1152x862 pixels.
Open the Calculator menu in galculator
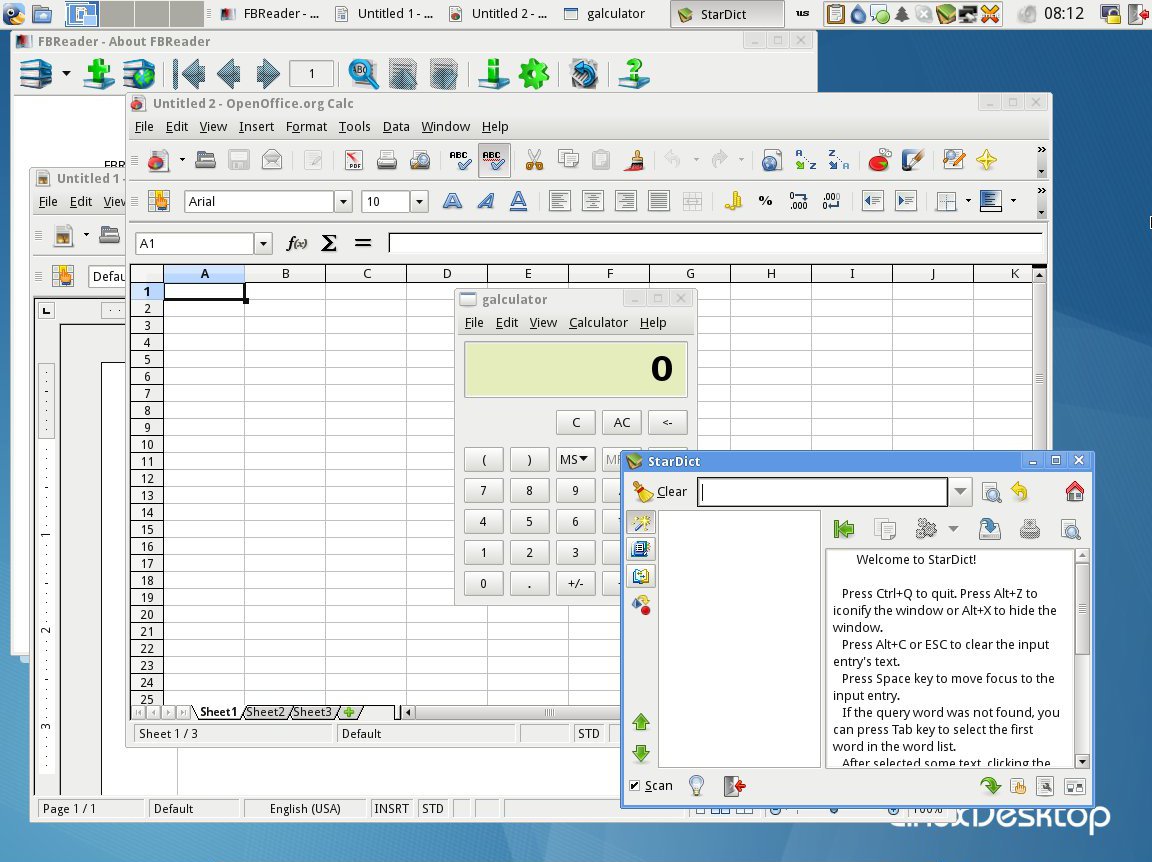click(x=598, y=323)
